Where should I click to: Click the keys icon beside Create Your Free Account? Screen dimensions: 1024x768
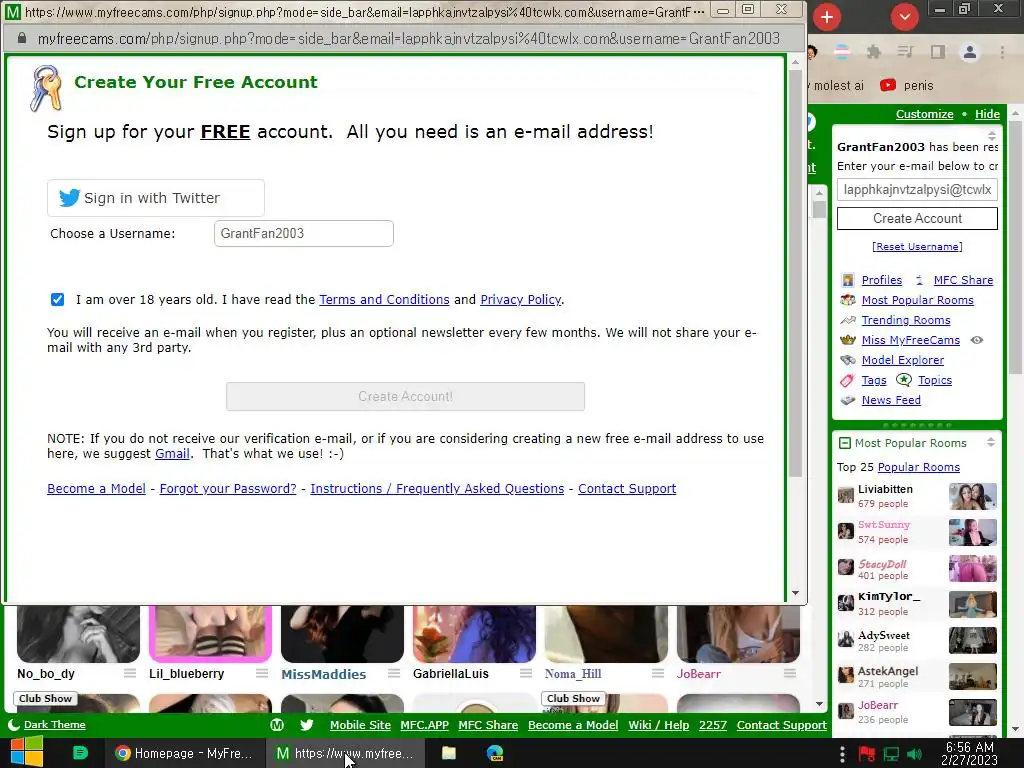point(46,88)
